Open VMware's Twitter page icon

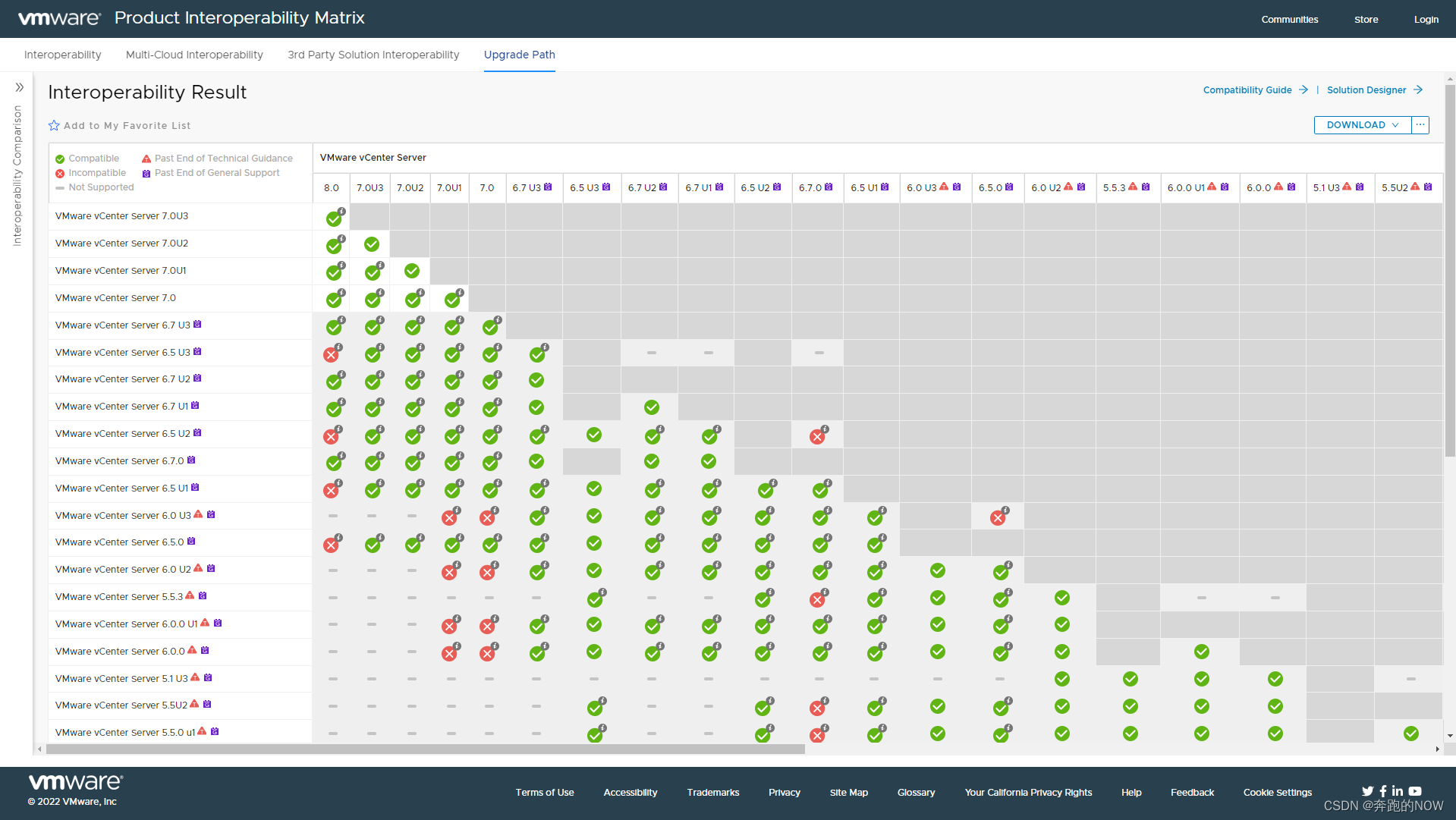1367,790
